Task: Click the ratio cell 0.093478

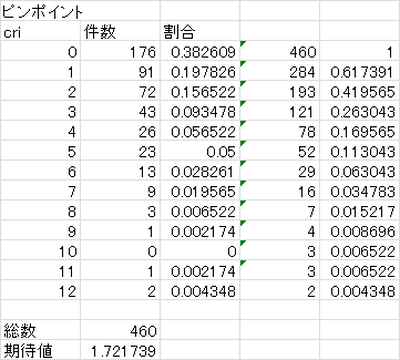Action: 200,111
